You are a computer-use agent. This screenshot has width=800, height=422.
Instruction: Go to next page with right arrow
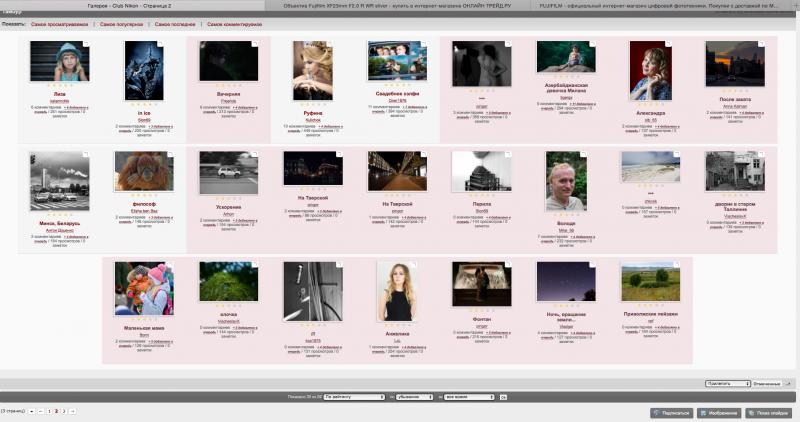72,411
